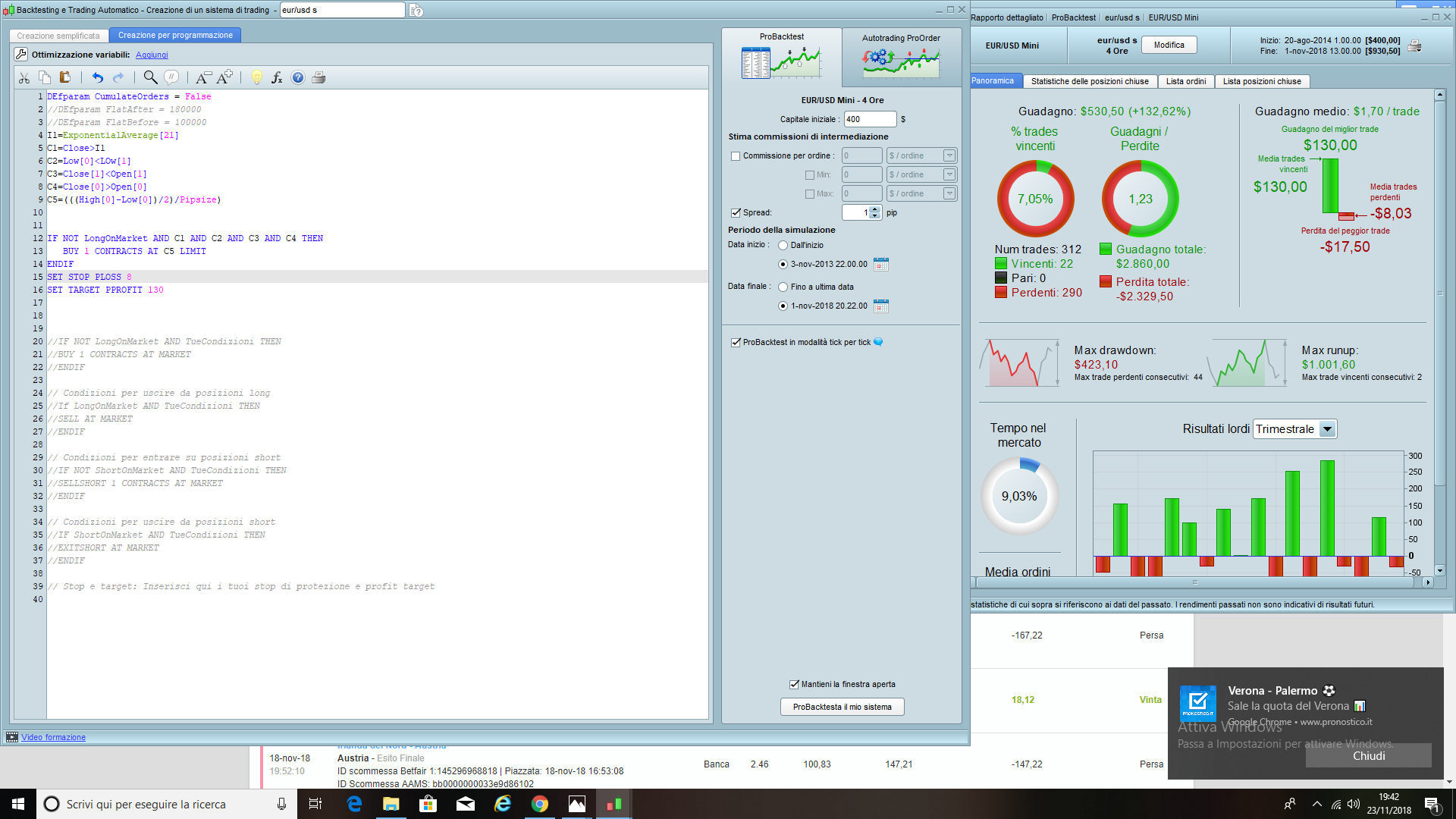Open Lista ordini tab in report
The height and width of the screenshot is (819, 1456).
1185,81
